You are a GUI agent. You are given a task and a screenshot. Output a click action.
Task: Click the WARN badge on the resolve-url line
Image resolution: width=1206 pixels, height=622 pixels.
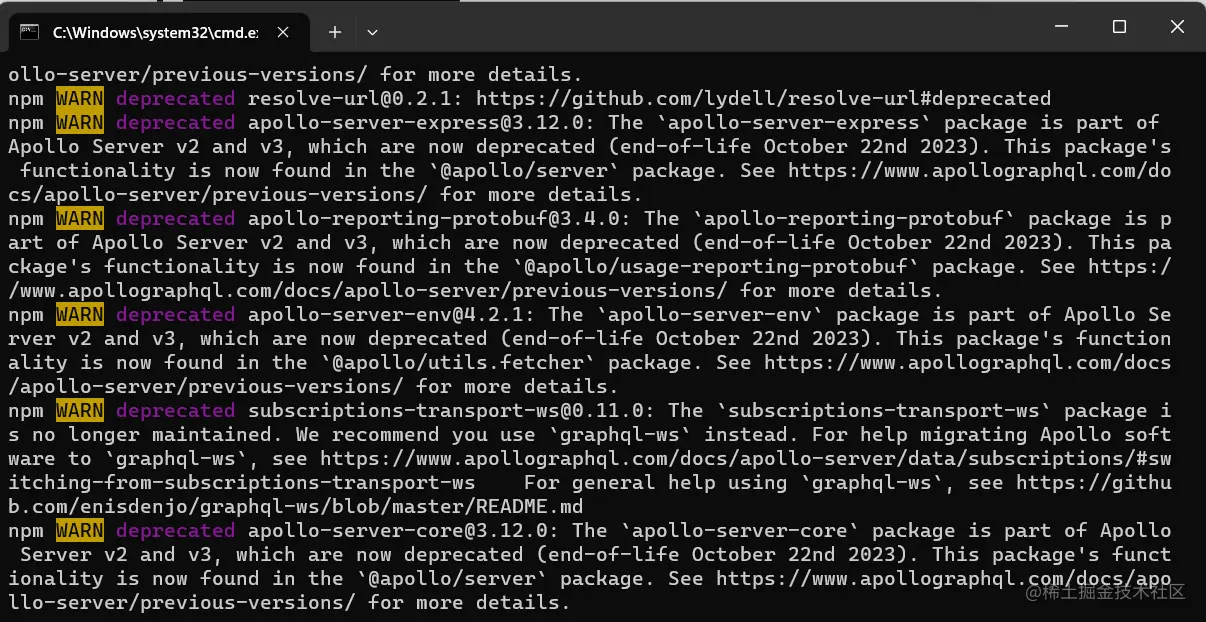coord(80,99)
